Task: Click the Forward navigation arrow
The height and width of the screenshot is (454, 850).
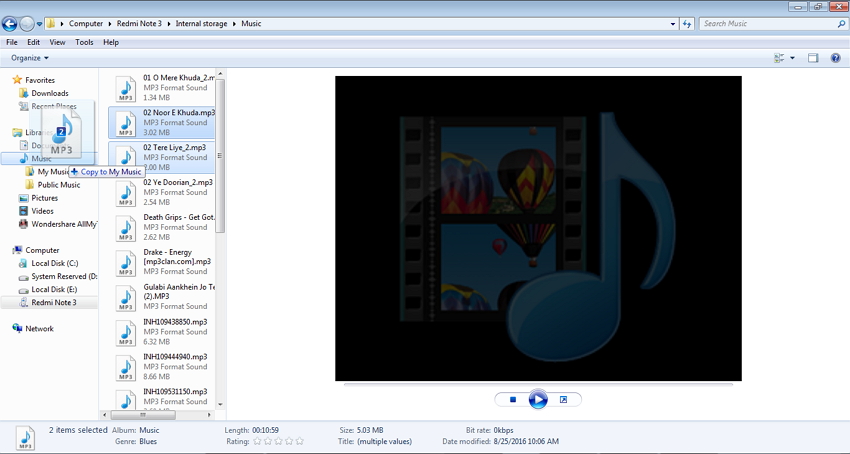Action: click(27, 24)
